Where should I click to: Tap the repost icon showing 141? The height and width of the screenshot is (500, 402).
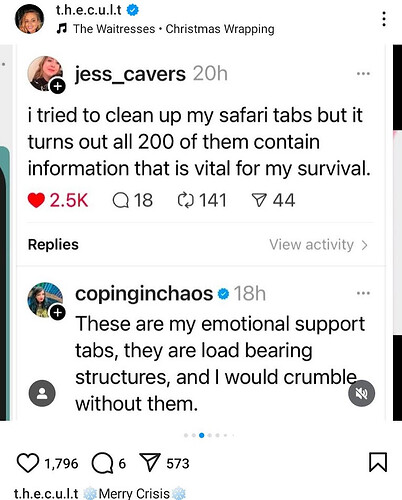click(185, 200)
